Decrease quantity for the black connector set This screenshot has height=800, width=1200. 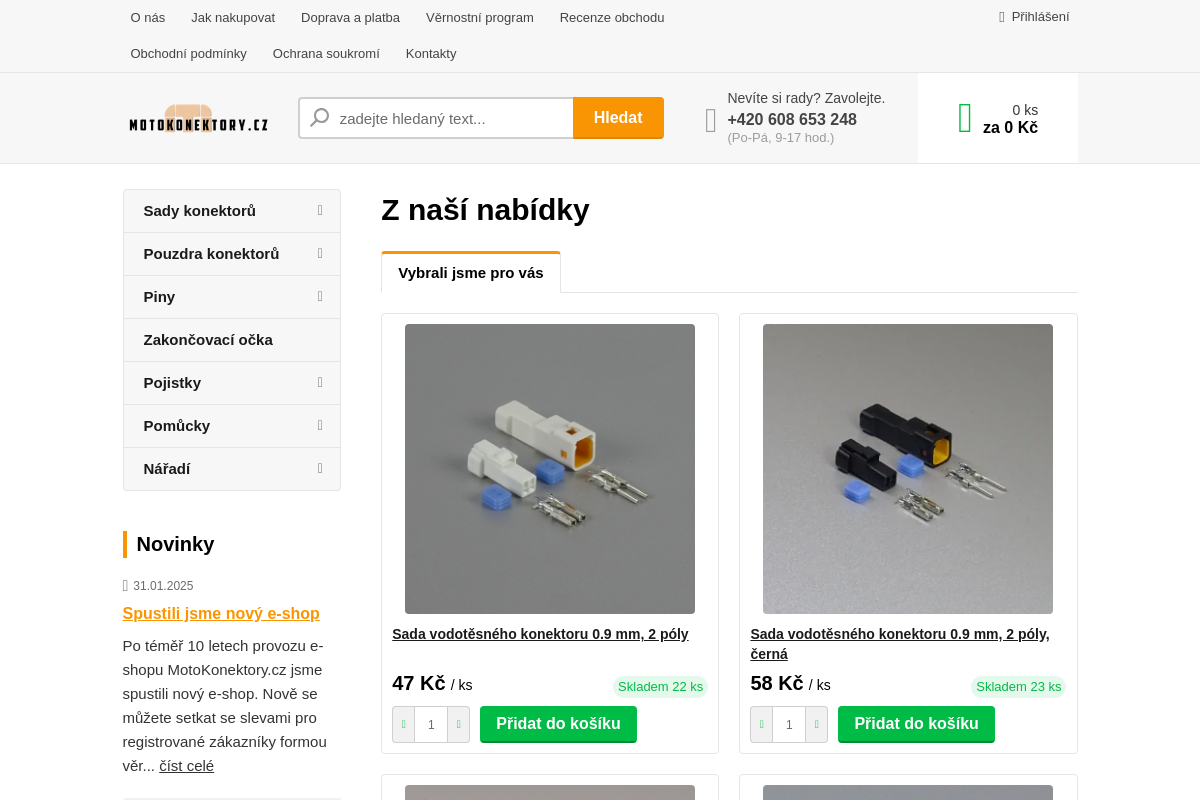tap(762, 725)
